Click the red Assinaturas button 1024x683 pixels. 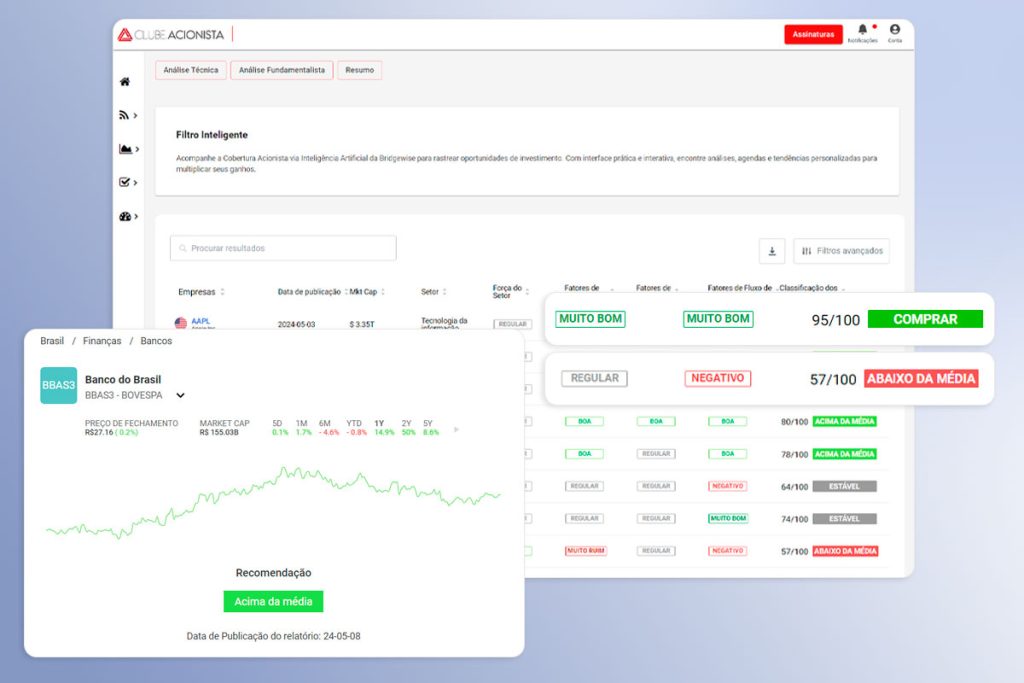pos(813,34)
